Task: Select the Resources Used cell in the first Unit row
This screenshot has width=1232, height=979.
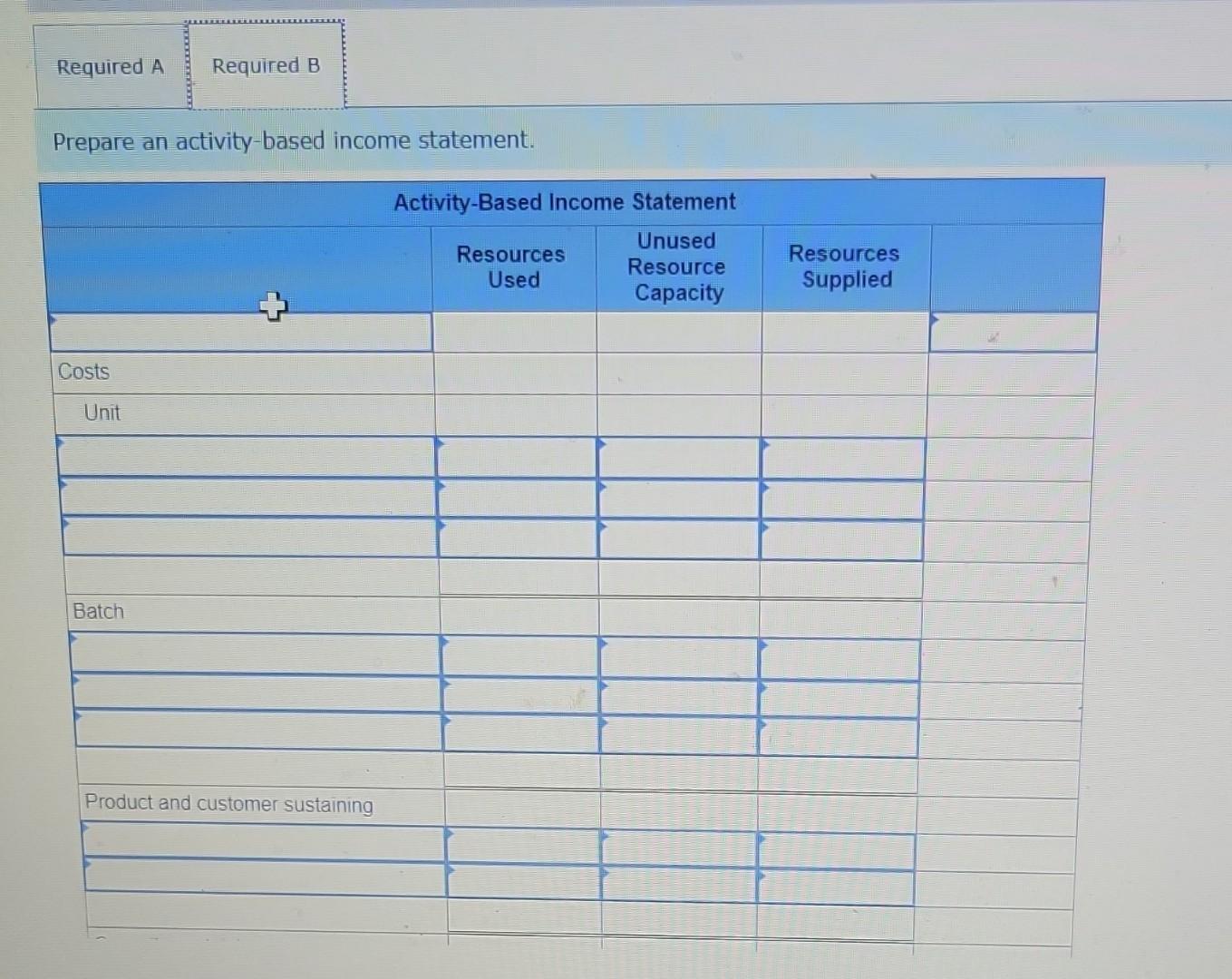Action: click(x=515, y=458)
